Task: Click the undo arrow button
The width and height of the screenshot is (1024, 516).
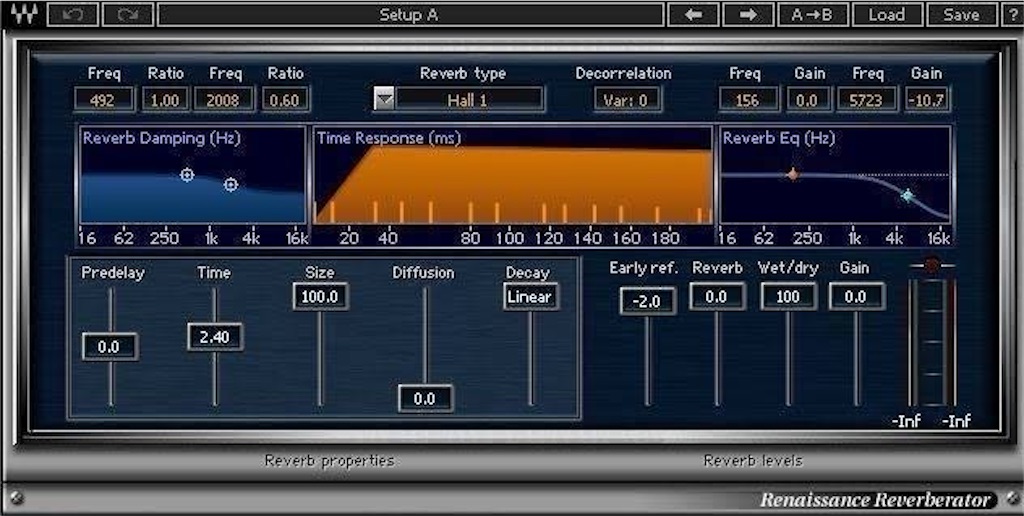Action: point(72,14)
